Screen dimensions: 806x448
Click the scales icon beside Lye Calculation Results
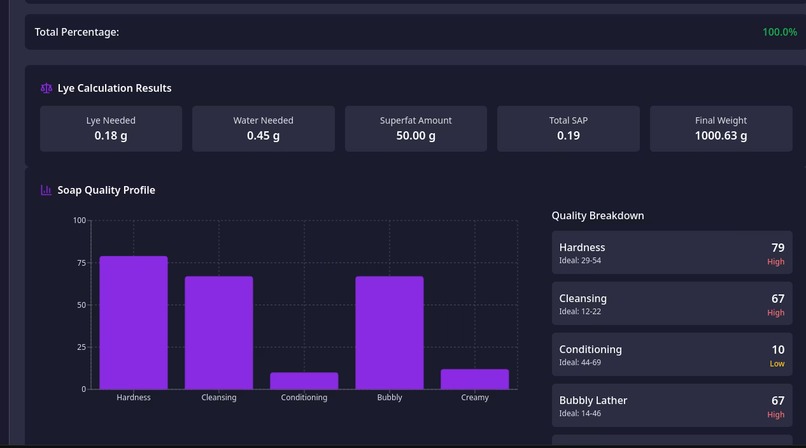click(46, 88)
